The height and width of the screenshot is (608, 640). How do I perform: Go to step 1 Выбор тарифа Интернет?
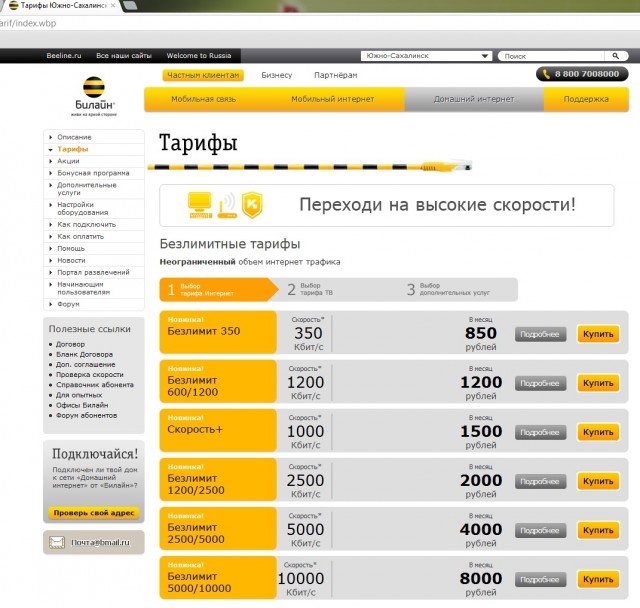(218, 290)
